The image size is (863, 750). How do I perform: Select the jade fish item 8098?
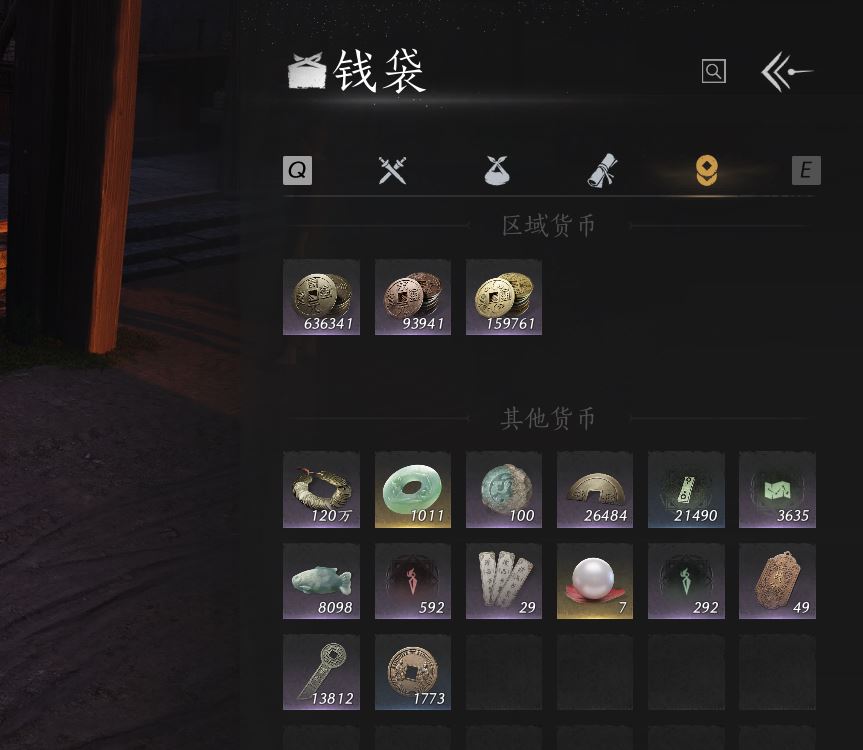[x=321, y=581]
